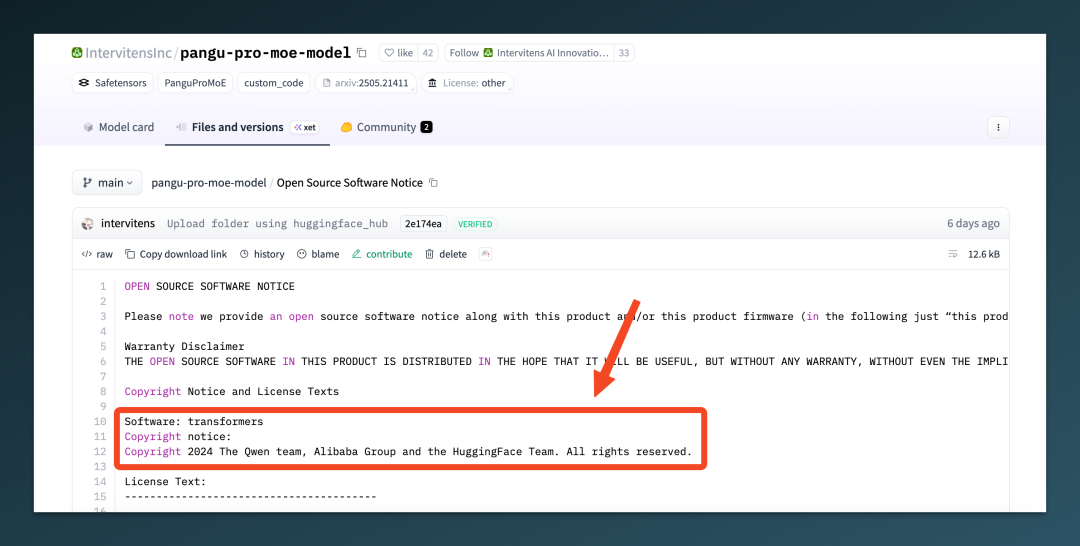Viewport: 1080px width, 546px height.
Task: Toggle line wrap icon beside file size
Action: coord(953,254)
